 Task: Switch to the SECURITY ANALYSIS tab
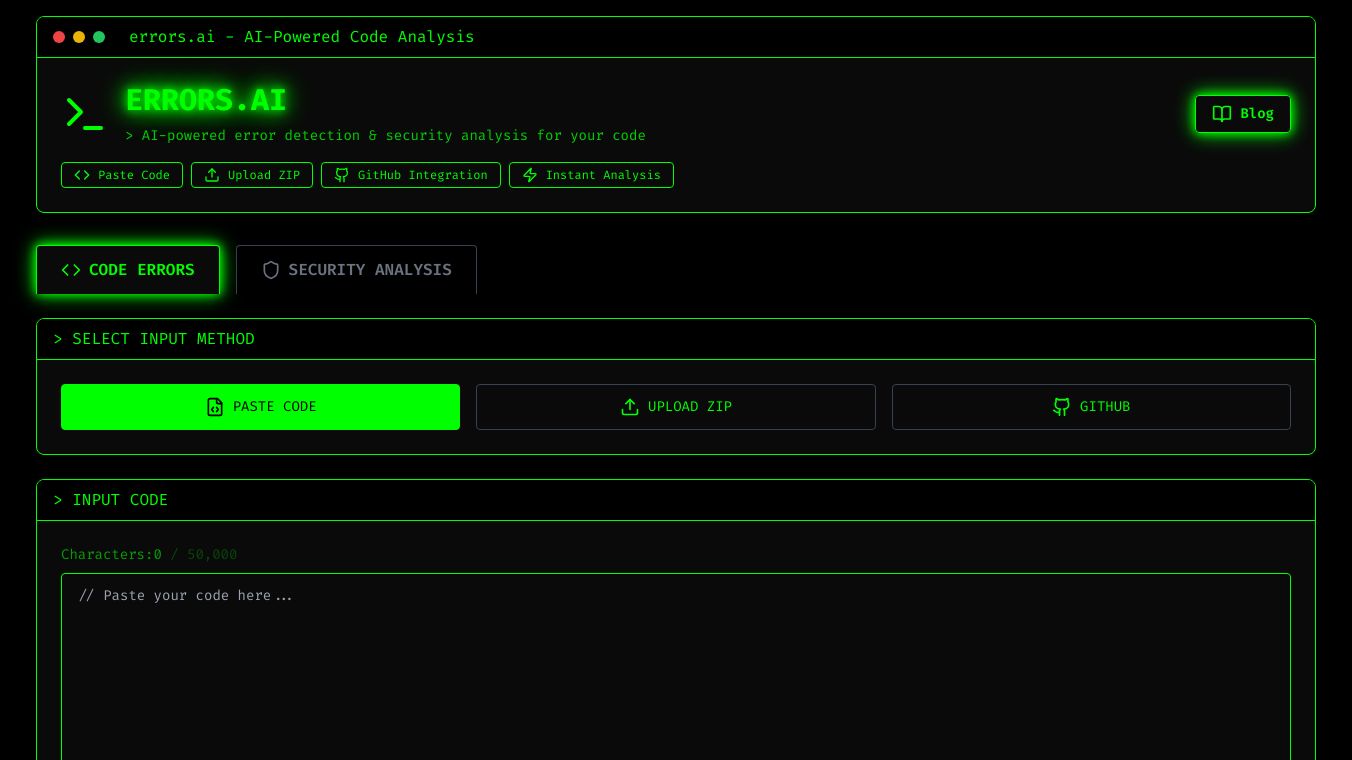click(x=356, y=270)
